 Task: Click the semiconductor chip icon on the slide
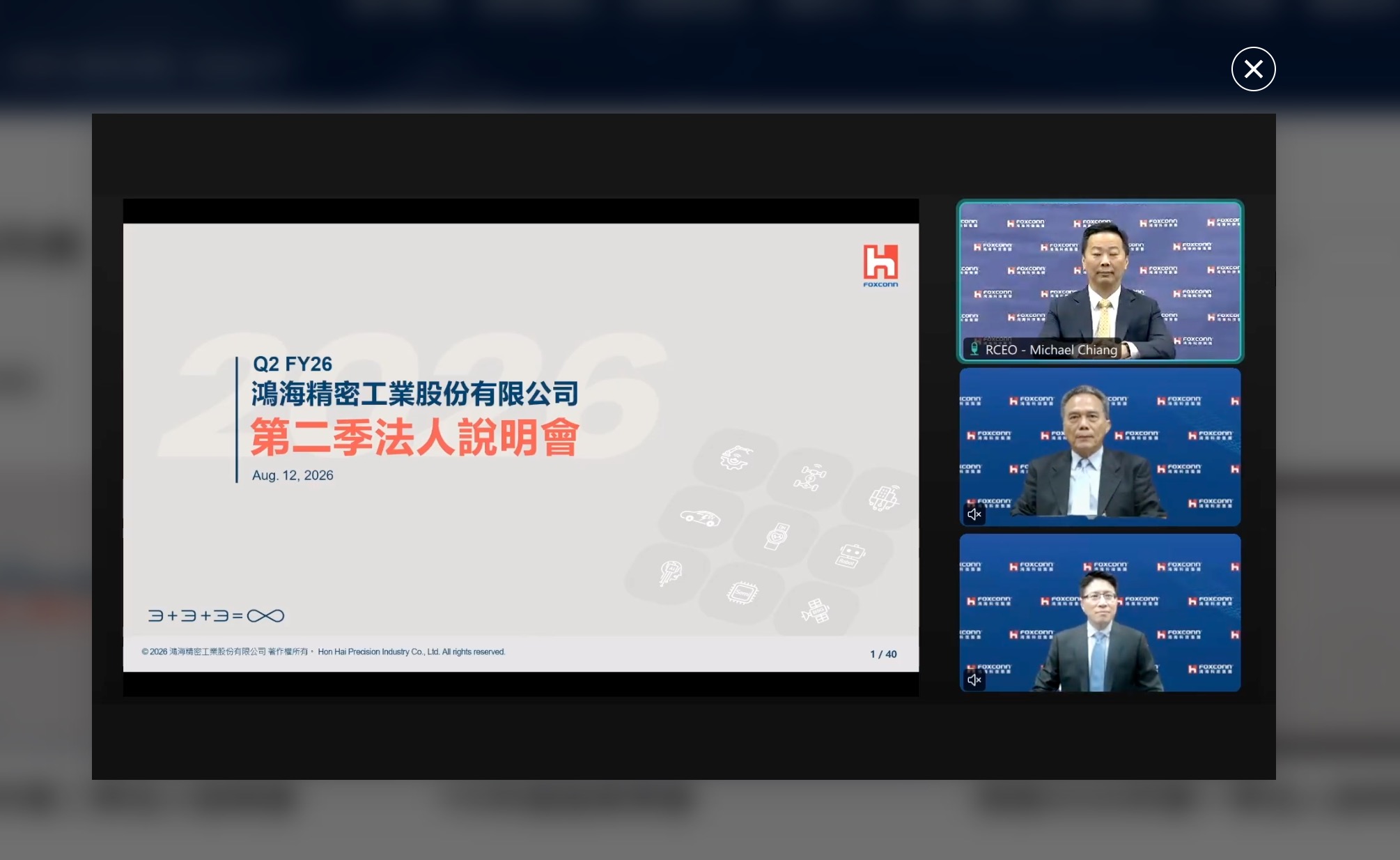[742, 592]
